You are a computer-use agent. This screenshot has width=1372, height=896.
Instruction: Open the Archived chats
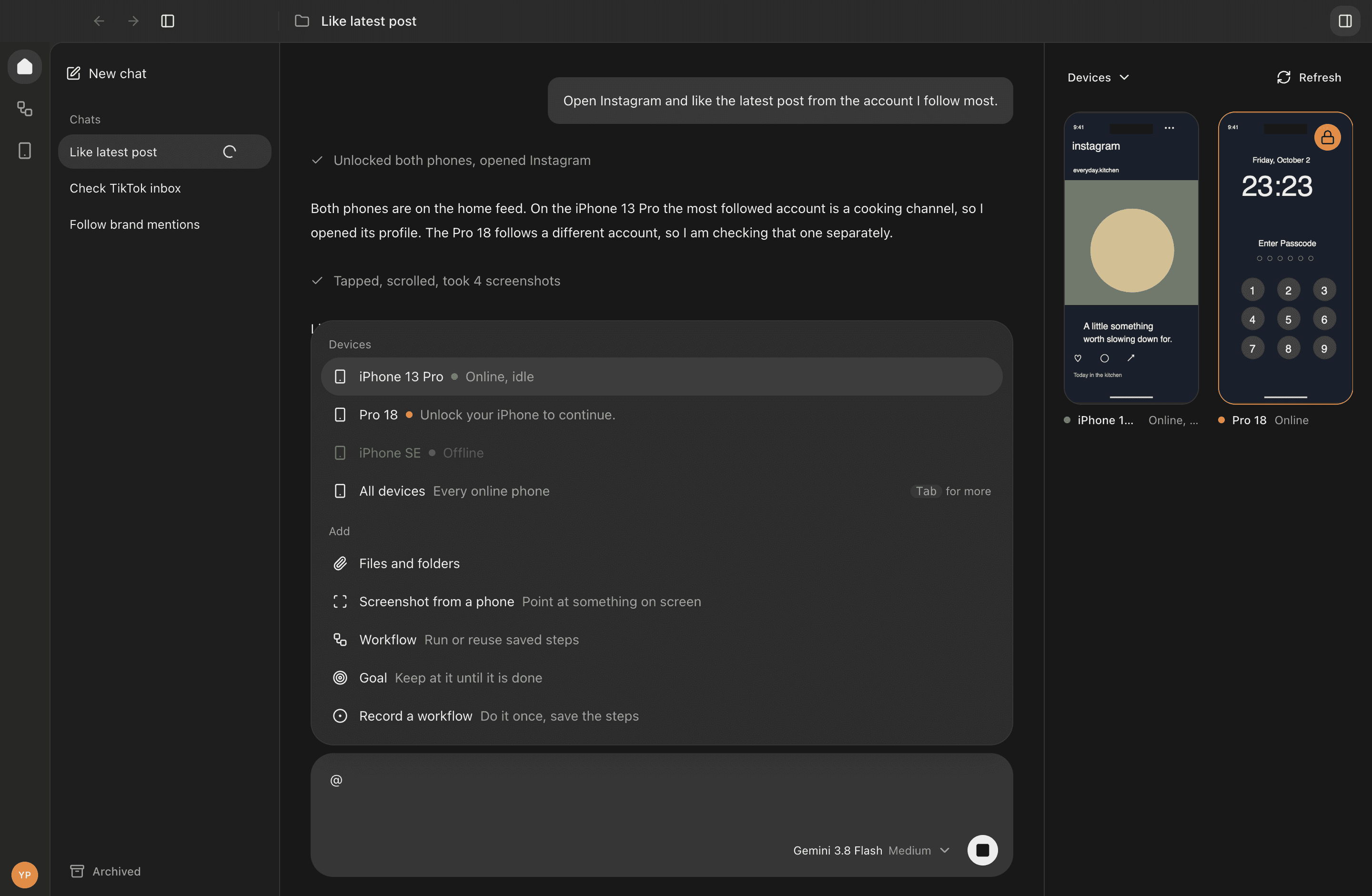[105, 871]
